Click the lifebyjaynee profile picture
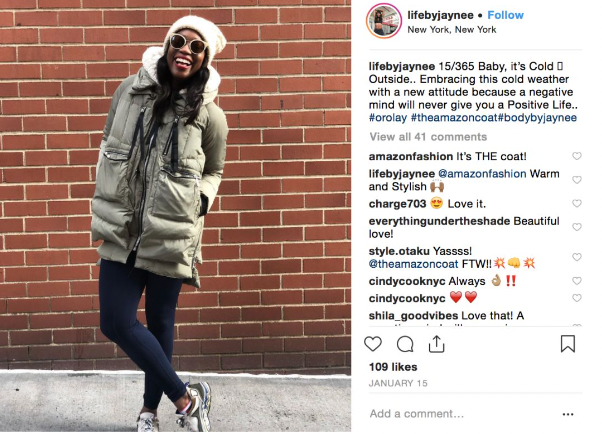 coord(384,21)
